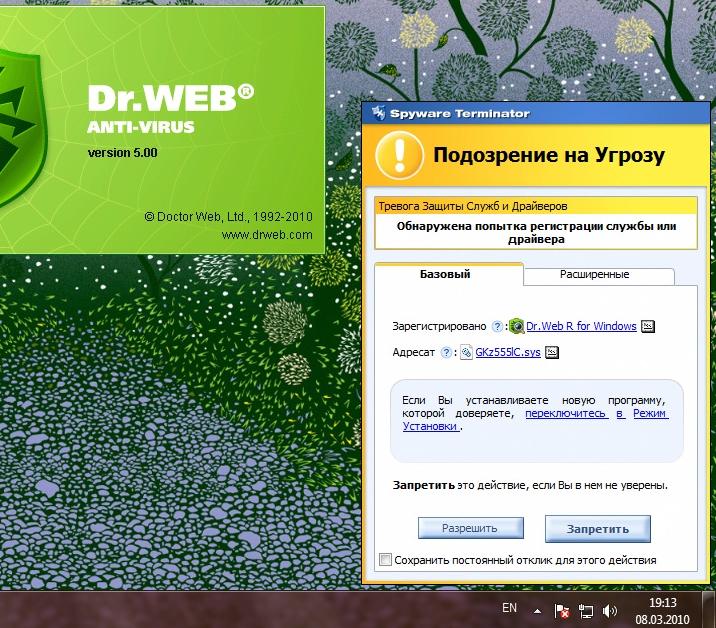Show hidden tray icons arrow
Screen dimensions: 716x628
(537, 611)
